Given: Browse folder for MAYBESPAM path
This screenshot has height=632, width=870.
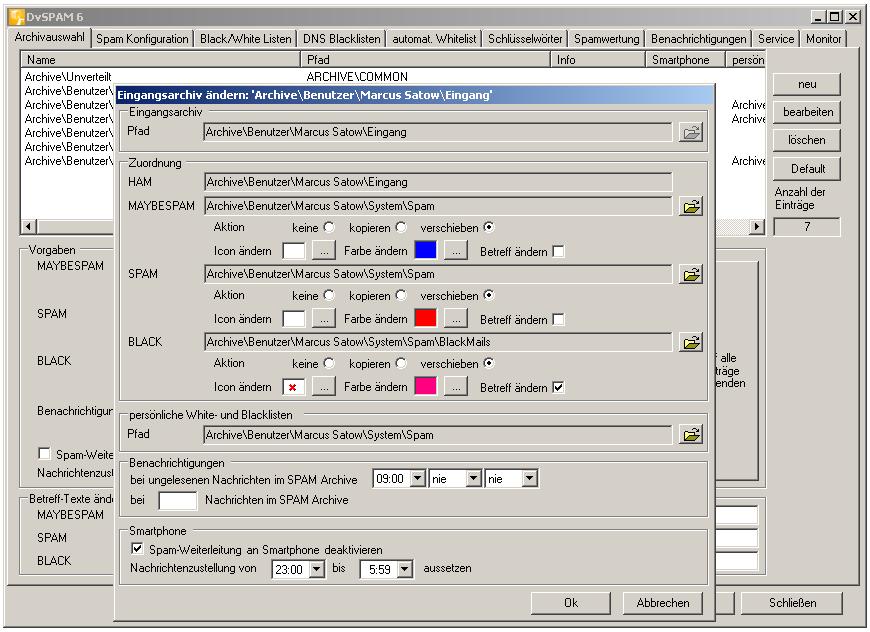Looking at the screenshot, I should [x=691, y=206].
